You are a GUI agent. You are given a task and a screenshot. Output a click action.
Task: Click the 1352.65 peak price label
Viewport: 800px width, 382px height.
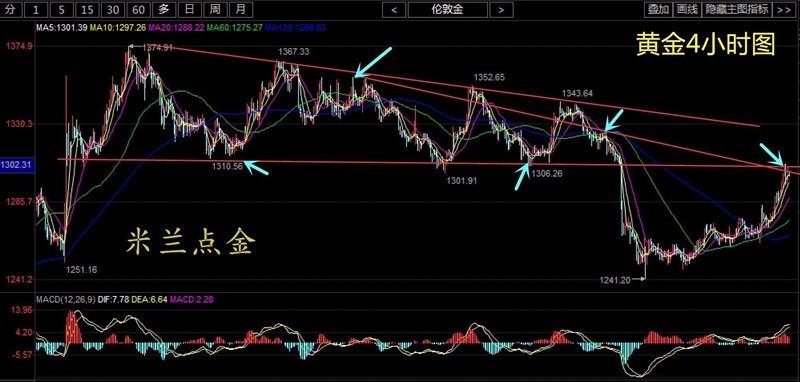pyautogui.click(x=489, y=78)
